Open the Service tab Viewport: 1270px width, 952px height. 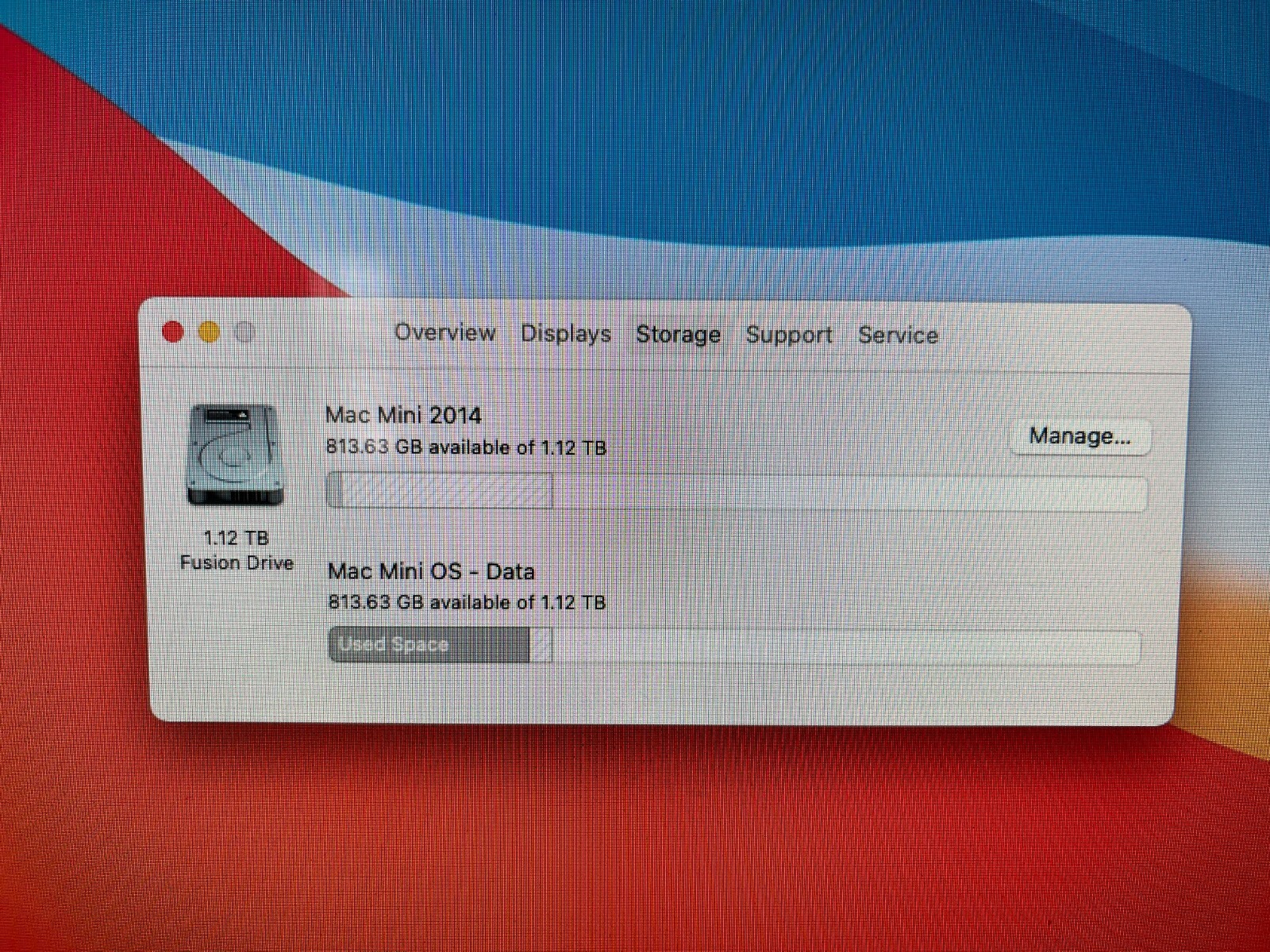pyautogui.click(x=898, y=335)
